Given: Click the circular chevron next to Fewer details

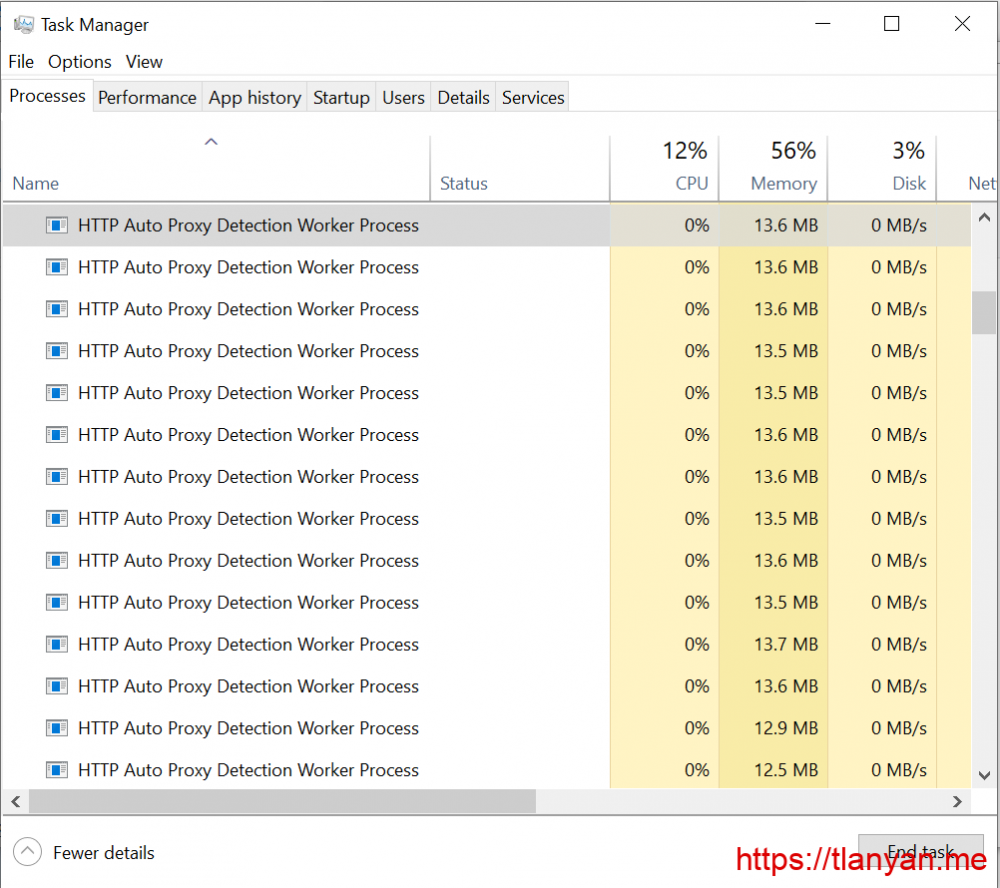Looking at the screenshot, I should pyautogui.click(x=27, y=852).
